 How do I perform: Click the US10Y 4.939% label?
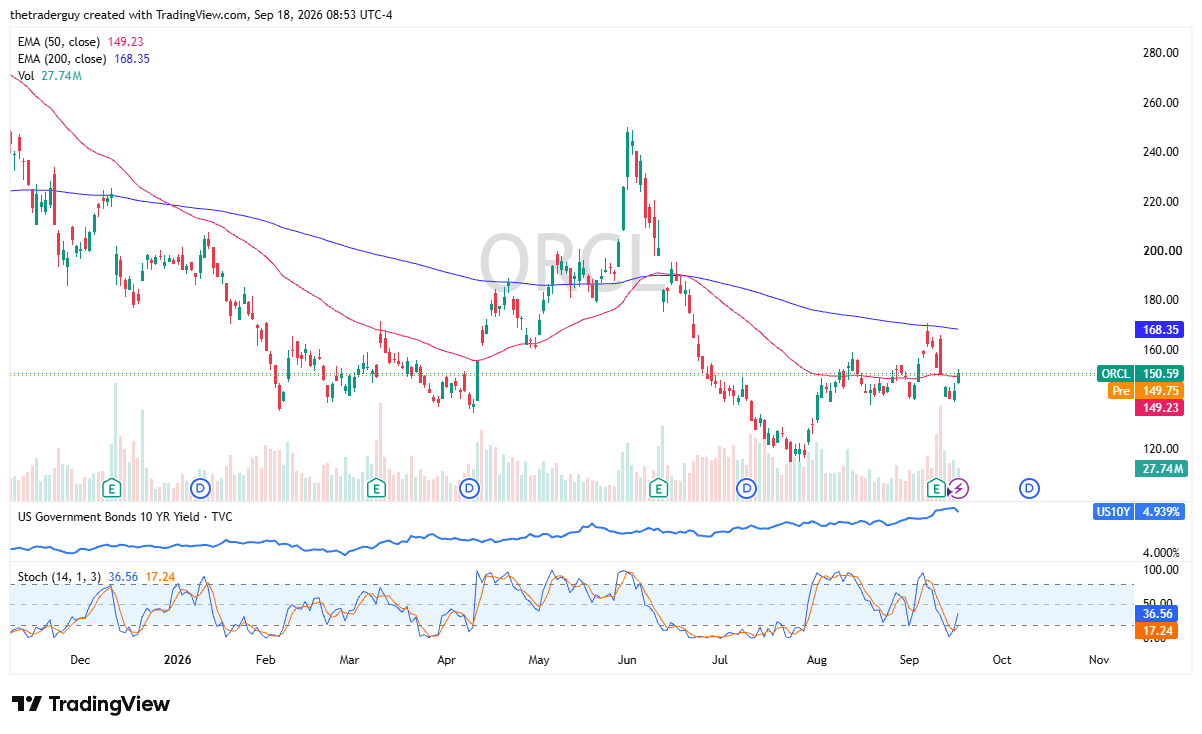click(1140, 512)
